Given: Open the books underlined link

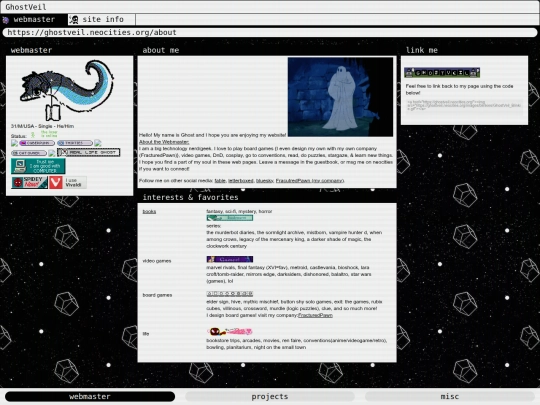Looking at the screenshot, I should [149, 211].
